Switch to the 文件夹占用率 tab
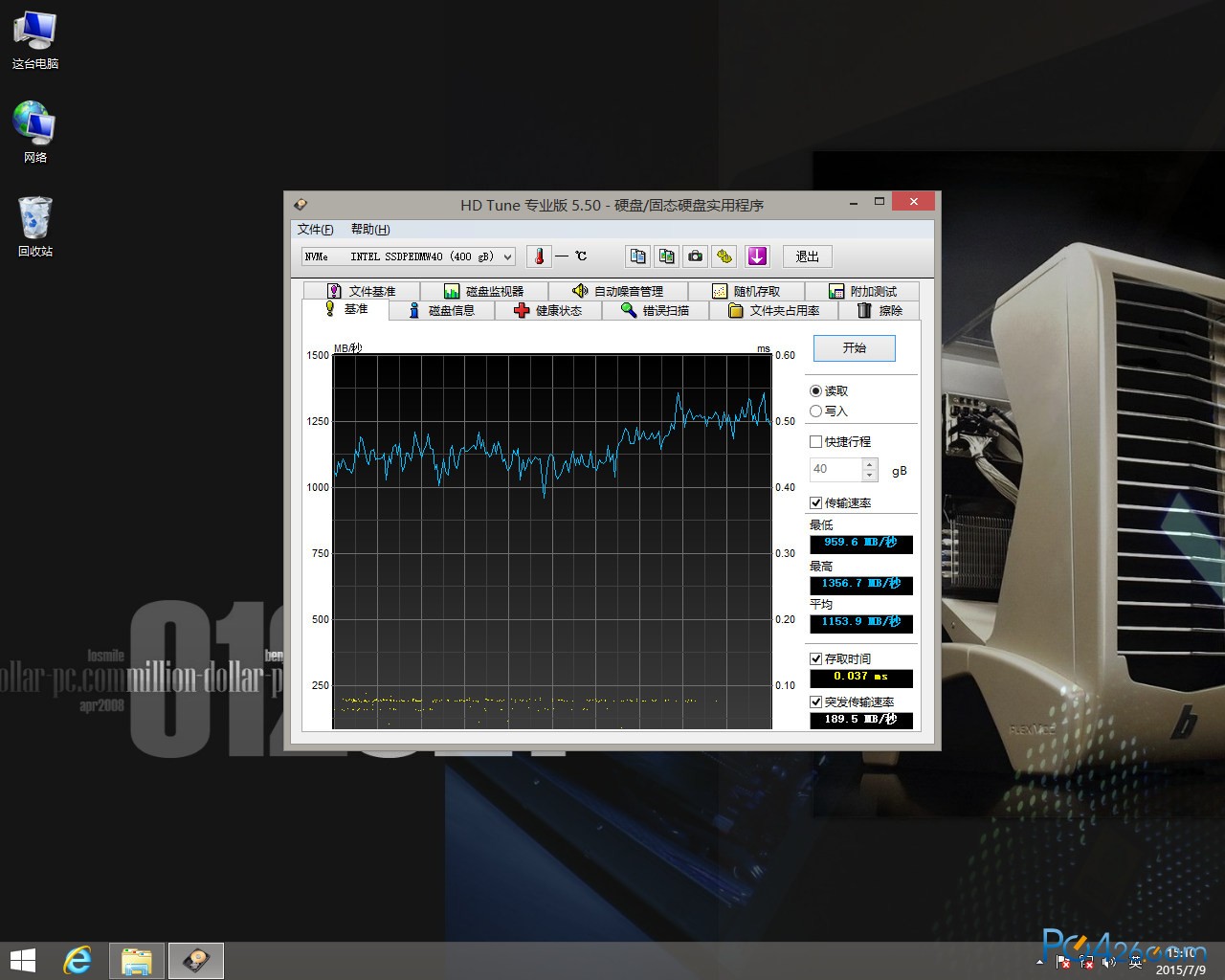The height and width of the screenshot is (980, 1225). 774,310
